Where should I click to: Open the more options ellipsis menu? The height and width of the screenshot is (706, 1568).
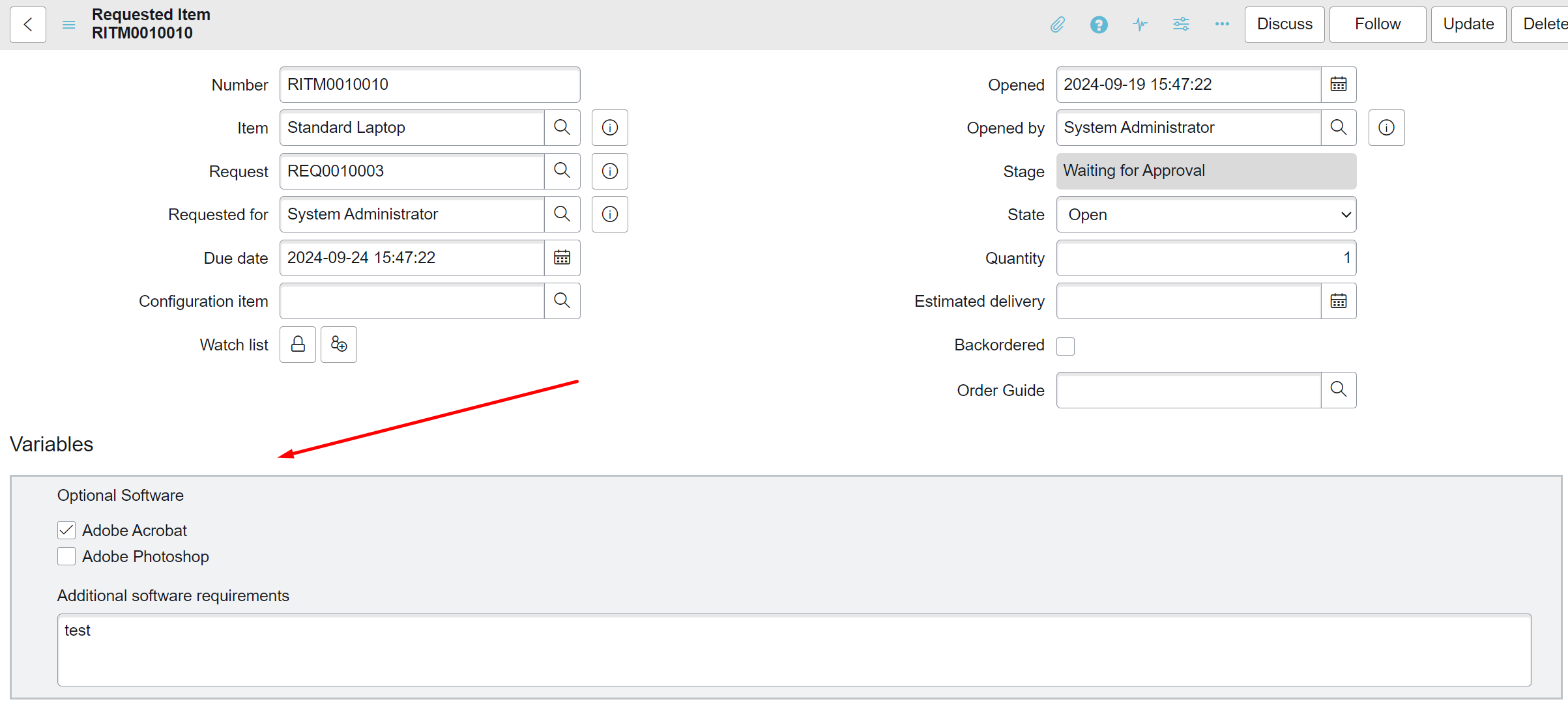1222,25
